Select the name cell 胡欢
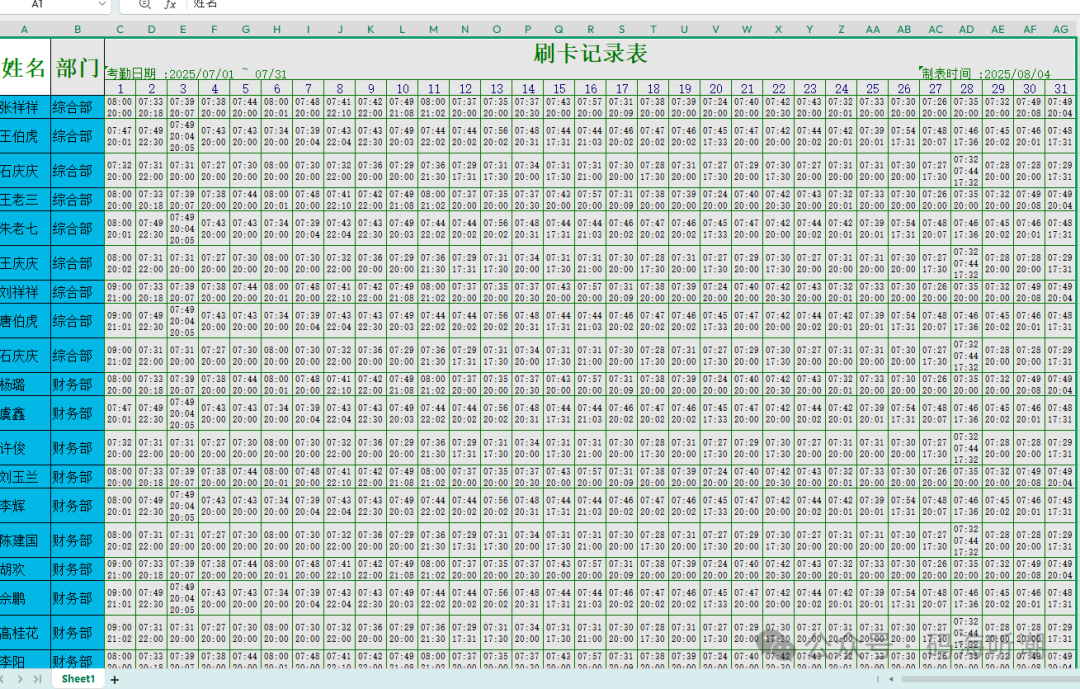The height and width of the screenshot is (689, 1080). pos(25,569)
